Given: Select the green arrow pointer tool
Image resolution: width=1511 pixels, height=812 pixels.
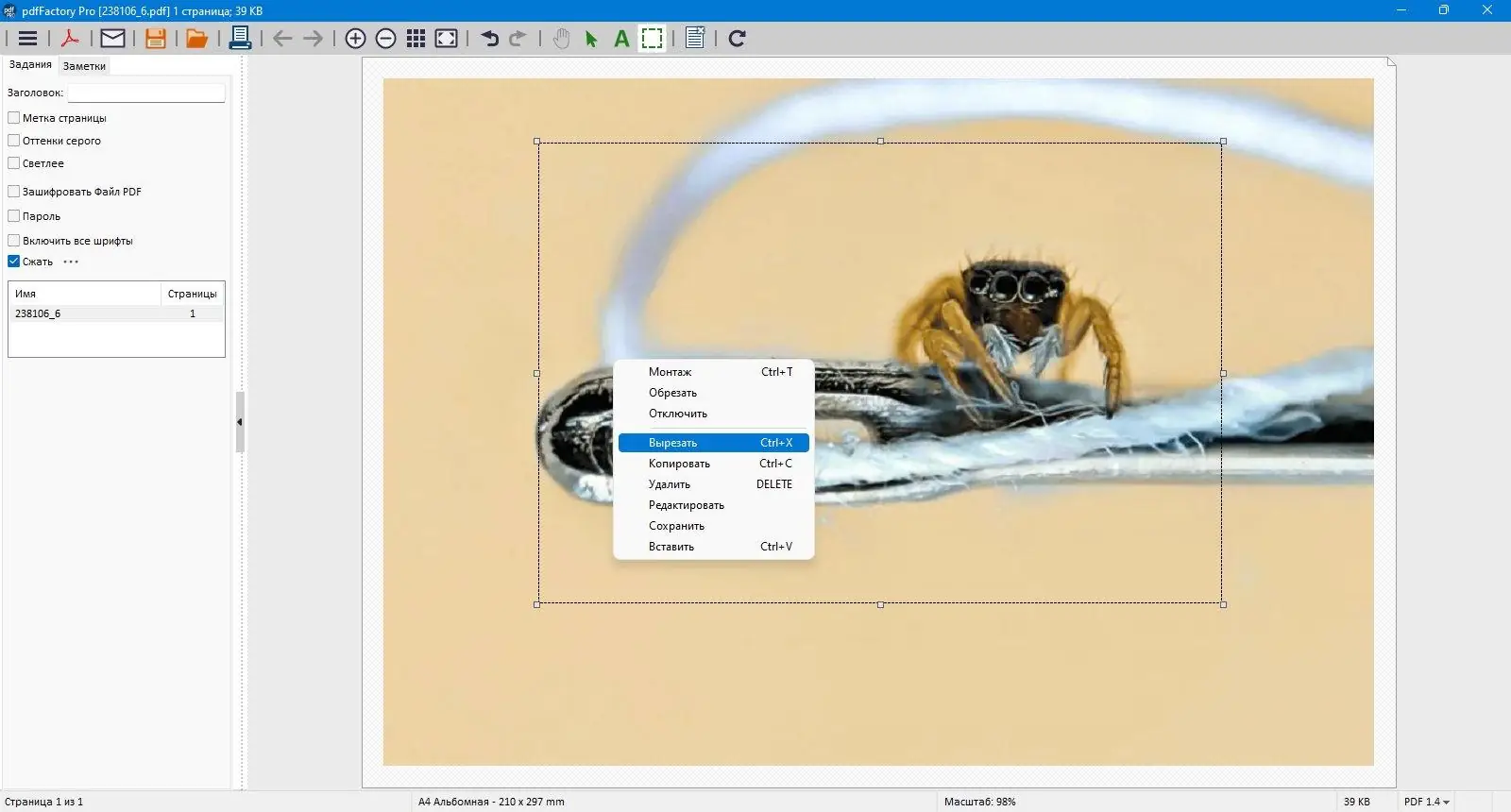Looking at the screenshot, I should tap(591, 39).
